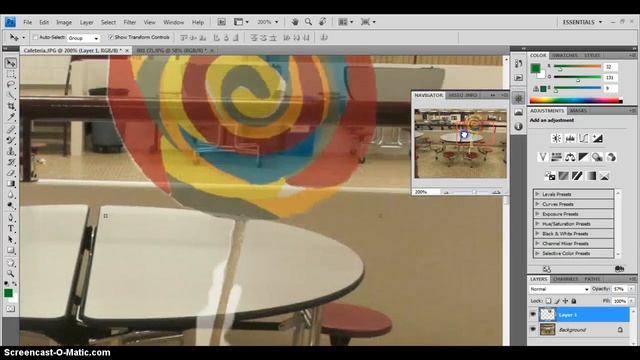The image size is (640, 360).
Task: Select the Pen tool
Action: pos(11,217)
